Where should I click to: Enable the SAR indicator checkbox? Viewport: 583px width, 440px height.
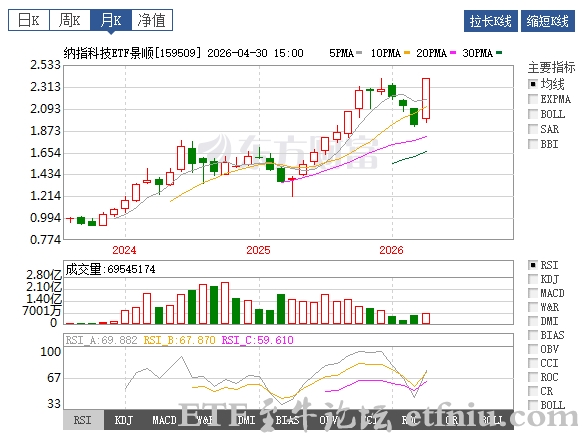pos(533,129)
